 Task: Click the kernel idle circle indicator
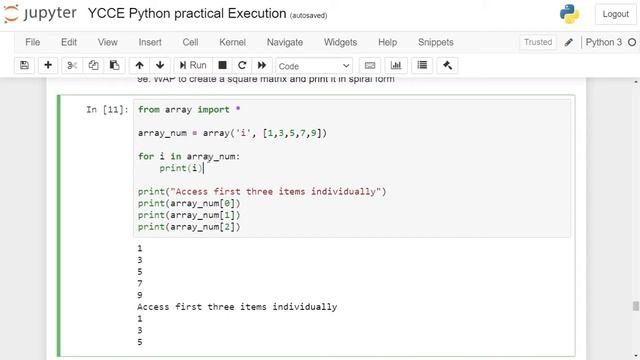(632, 42)
